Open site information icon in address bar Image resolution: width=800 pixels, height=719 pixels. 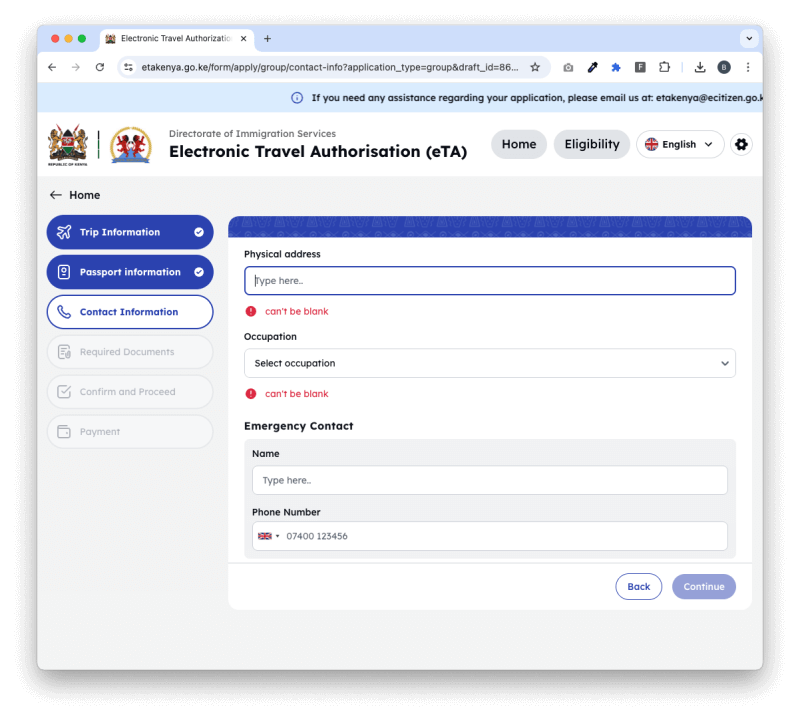pyautogui.click(x=129, y=67)
